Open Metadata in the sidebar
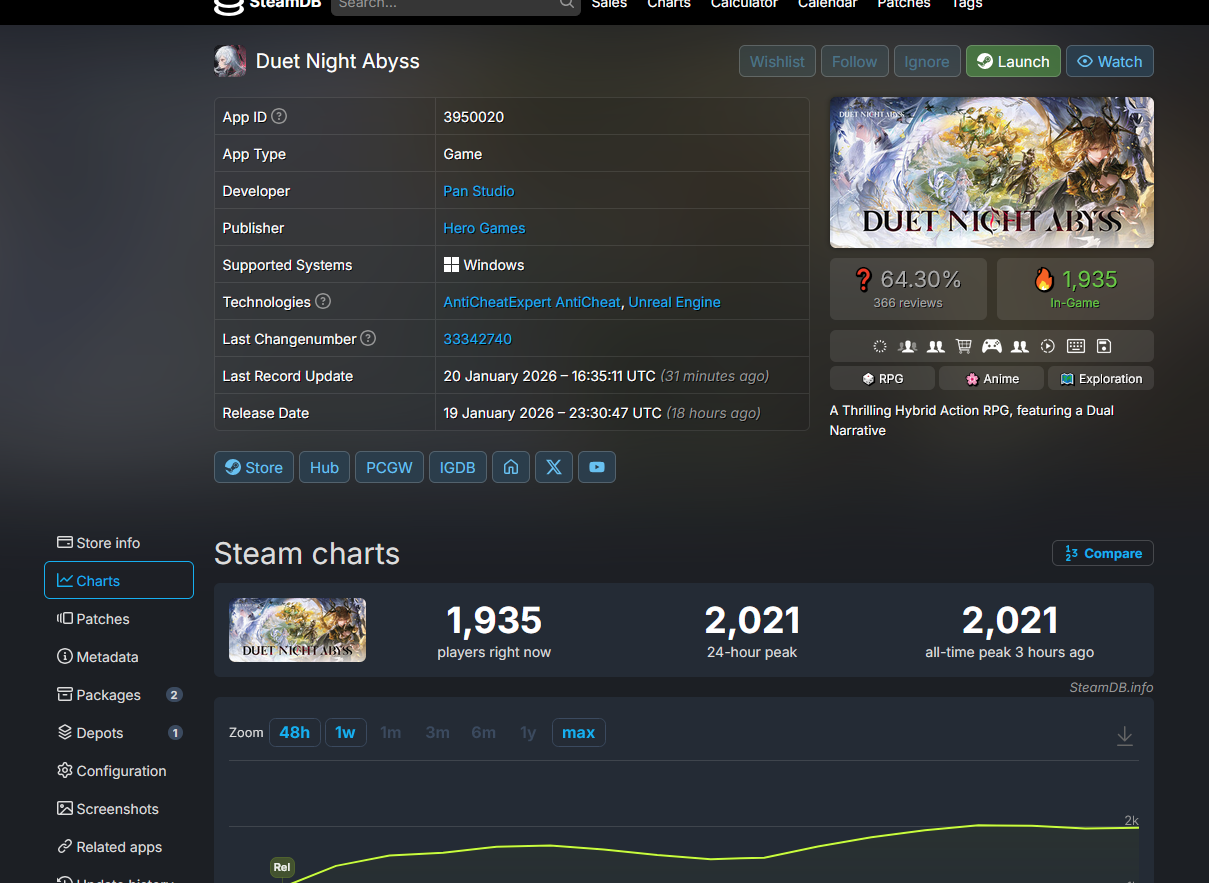1209x883 pixels. pyautogui.click(x=119, y=657)
